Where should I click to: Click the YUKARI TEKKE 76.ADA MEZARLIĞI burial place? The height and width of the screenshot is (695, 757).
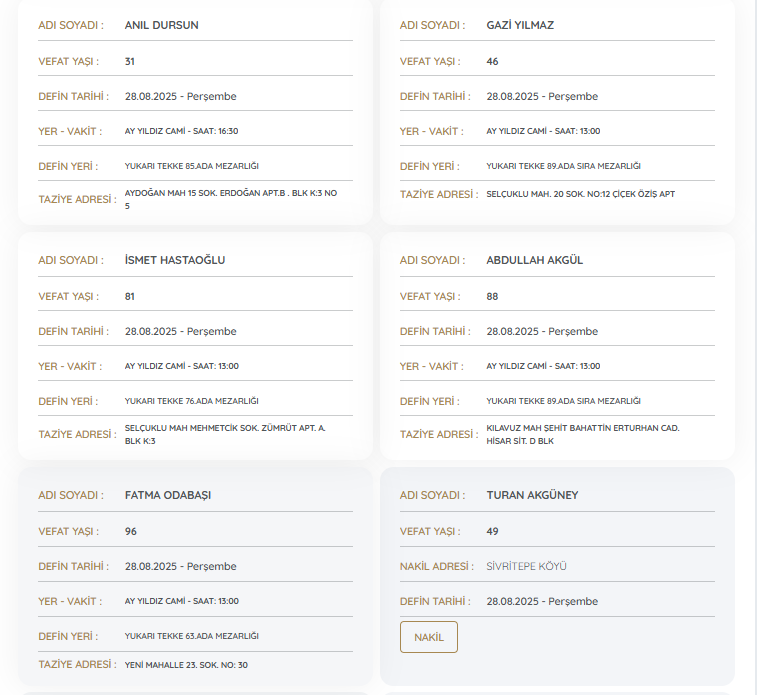[x=191, y=401]
